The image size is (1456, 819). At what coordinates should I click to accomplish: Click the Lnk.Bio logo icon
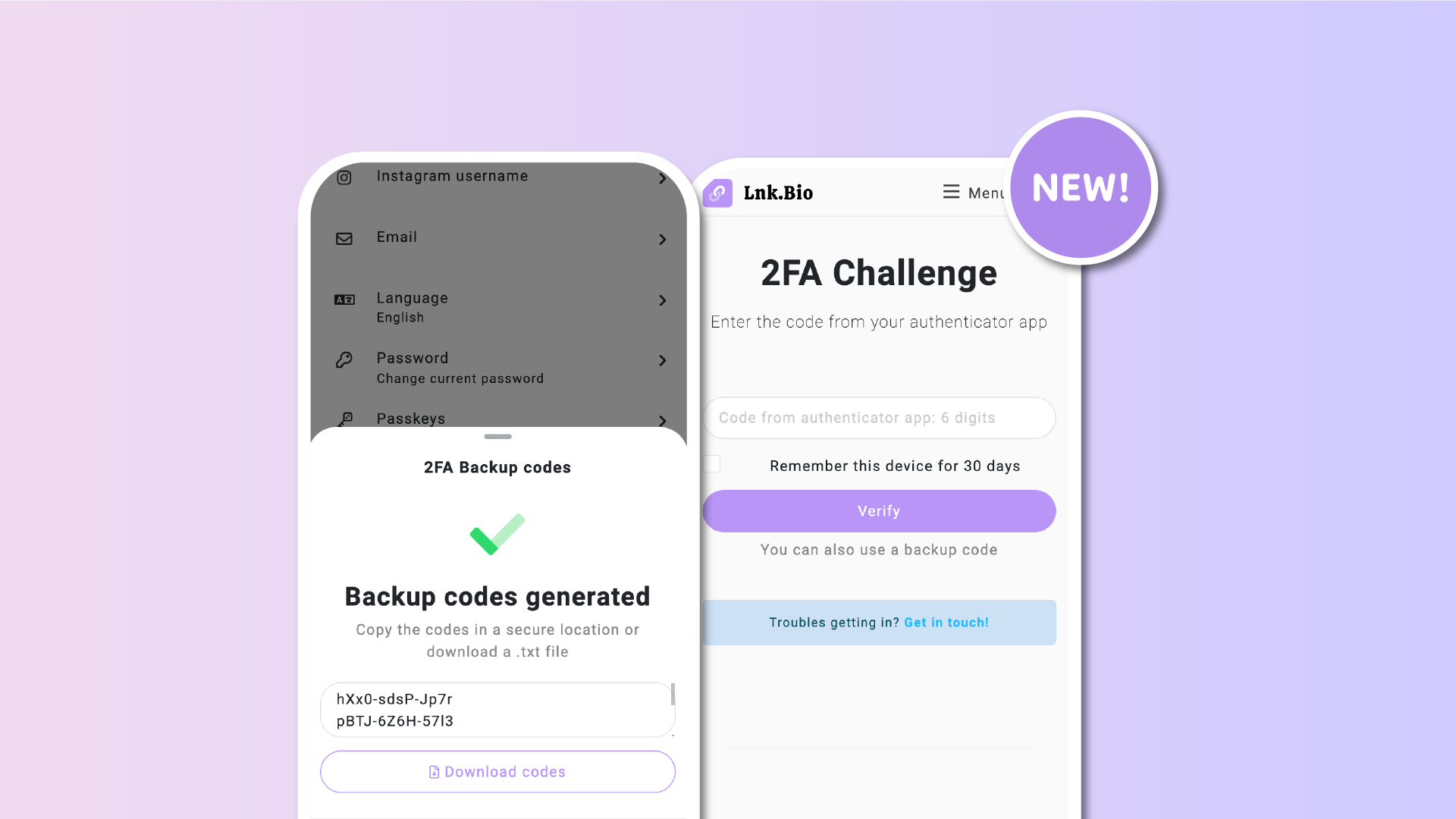pos(717,192)
